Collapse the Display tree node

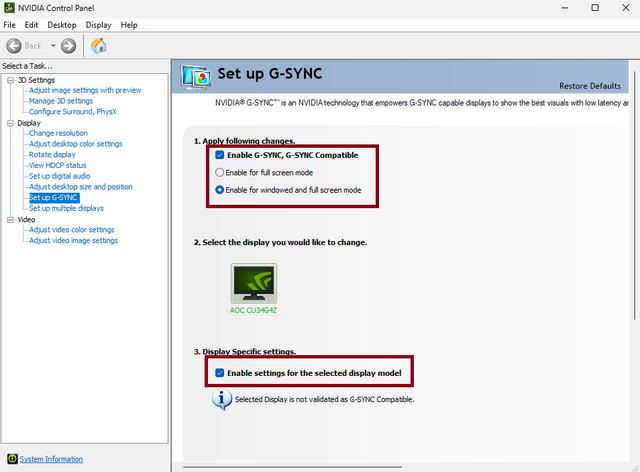click(10, 123)
